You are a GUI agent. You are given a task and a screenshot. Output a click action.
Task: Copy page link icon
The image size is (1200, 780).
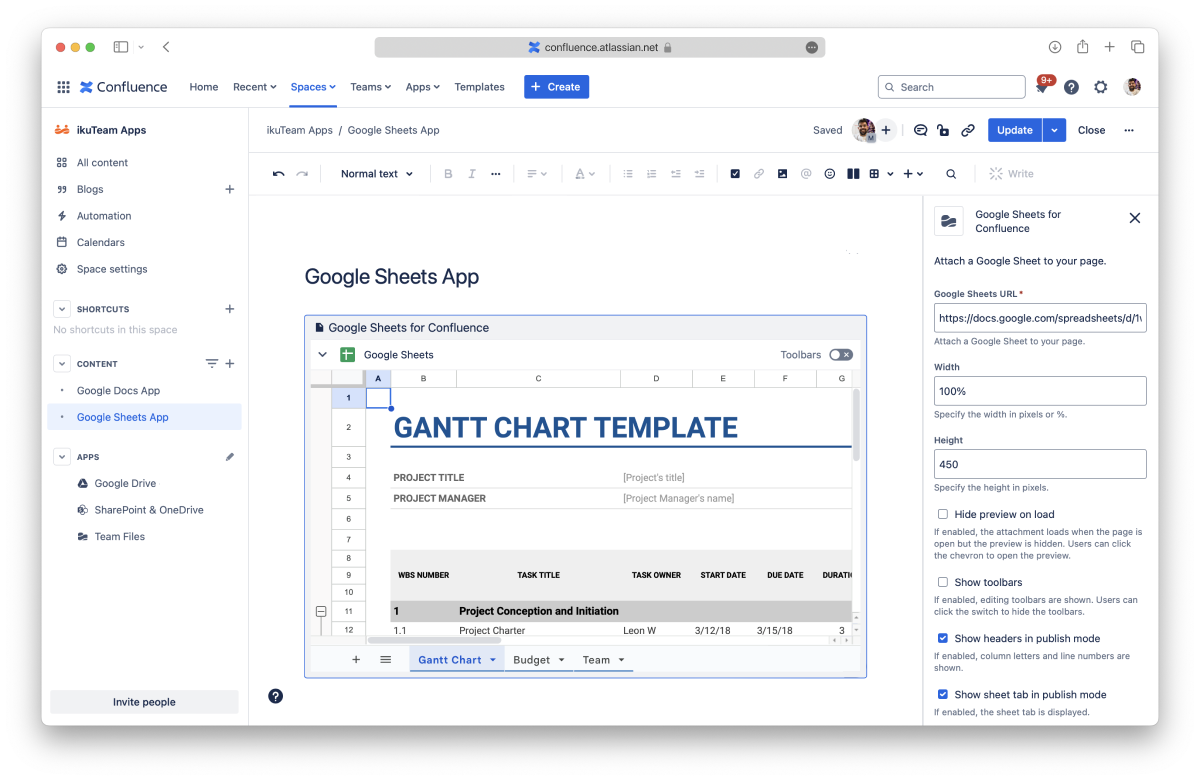click(968, 130)
